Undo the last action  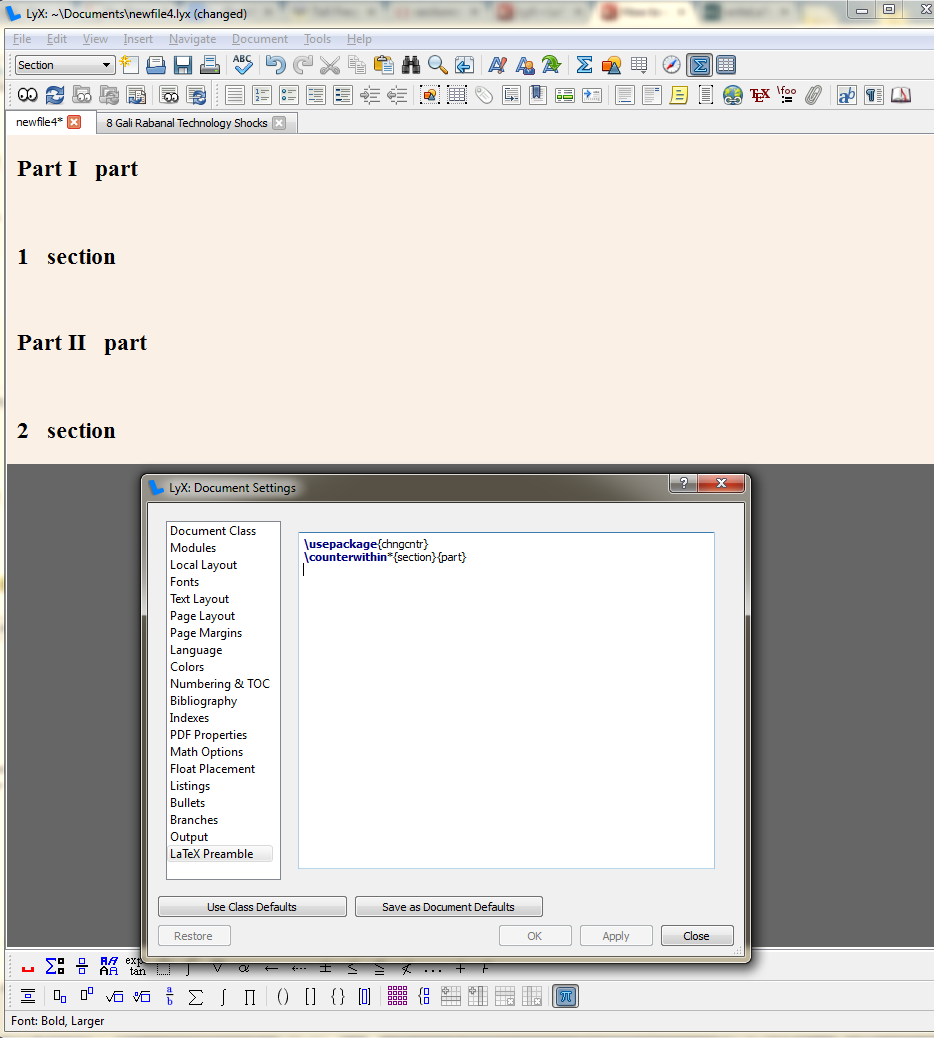point(275,65)
